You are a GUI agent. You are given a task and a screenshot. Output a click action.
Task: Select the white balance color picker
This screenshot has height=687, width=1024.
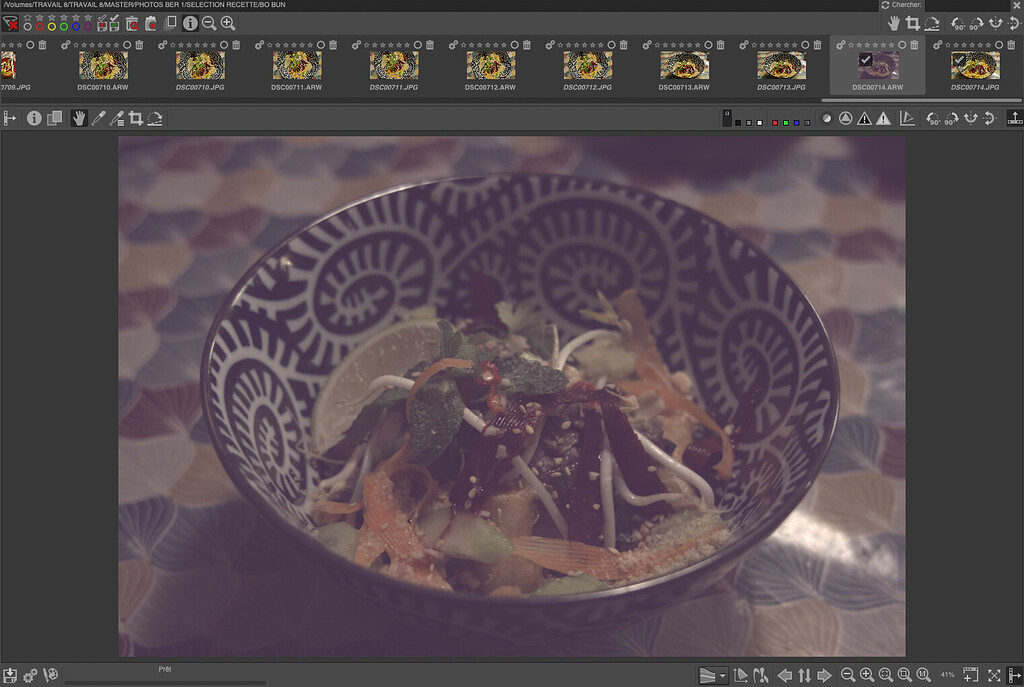[x=98, y=118]
